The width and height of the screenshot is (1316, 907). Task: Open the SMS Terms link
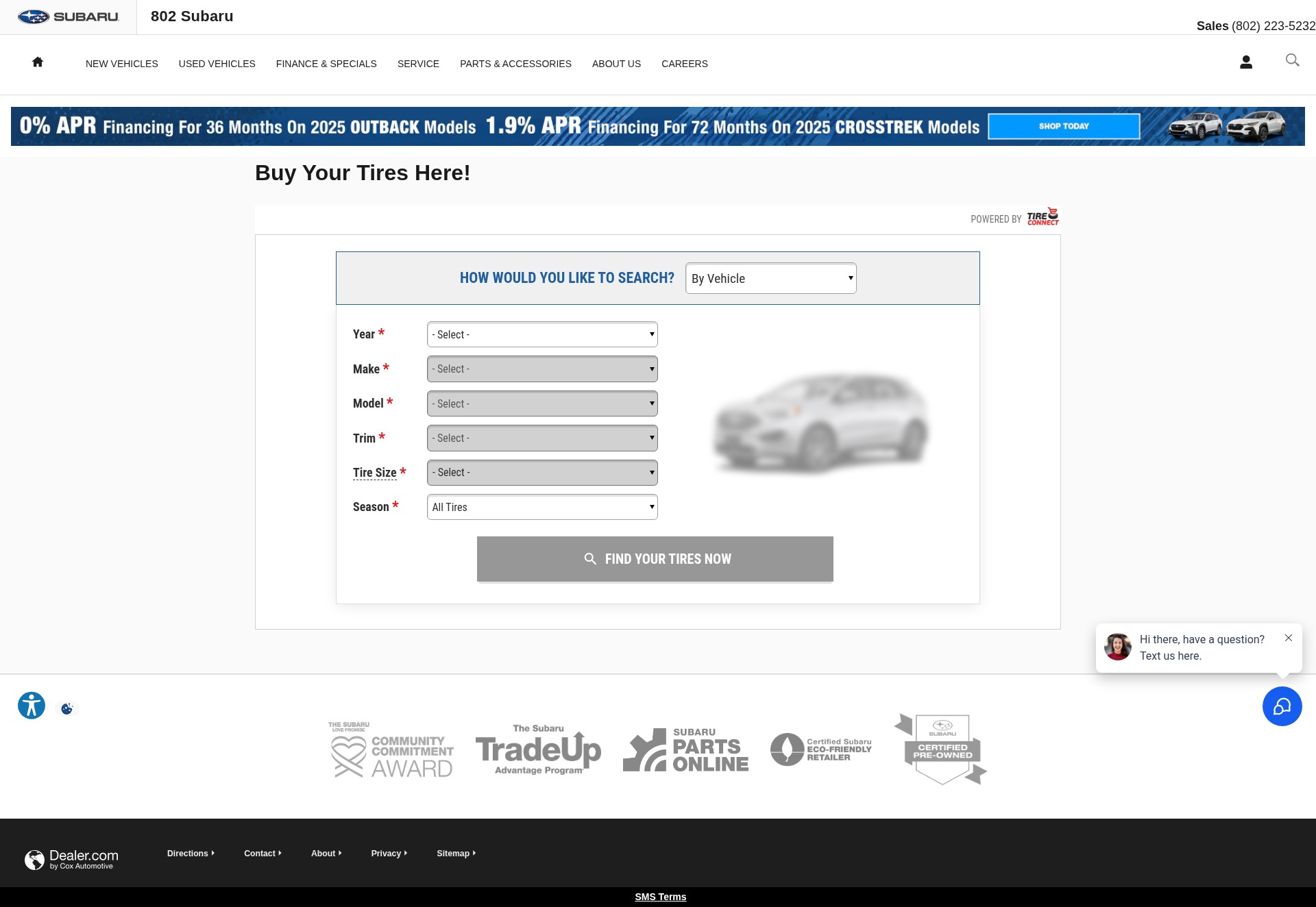(660, 897)
